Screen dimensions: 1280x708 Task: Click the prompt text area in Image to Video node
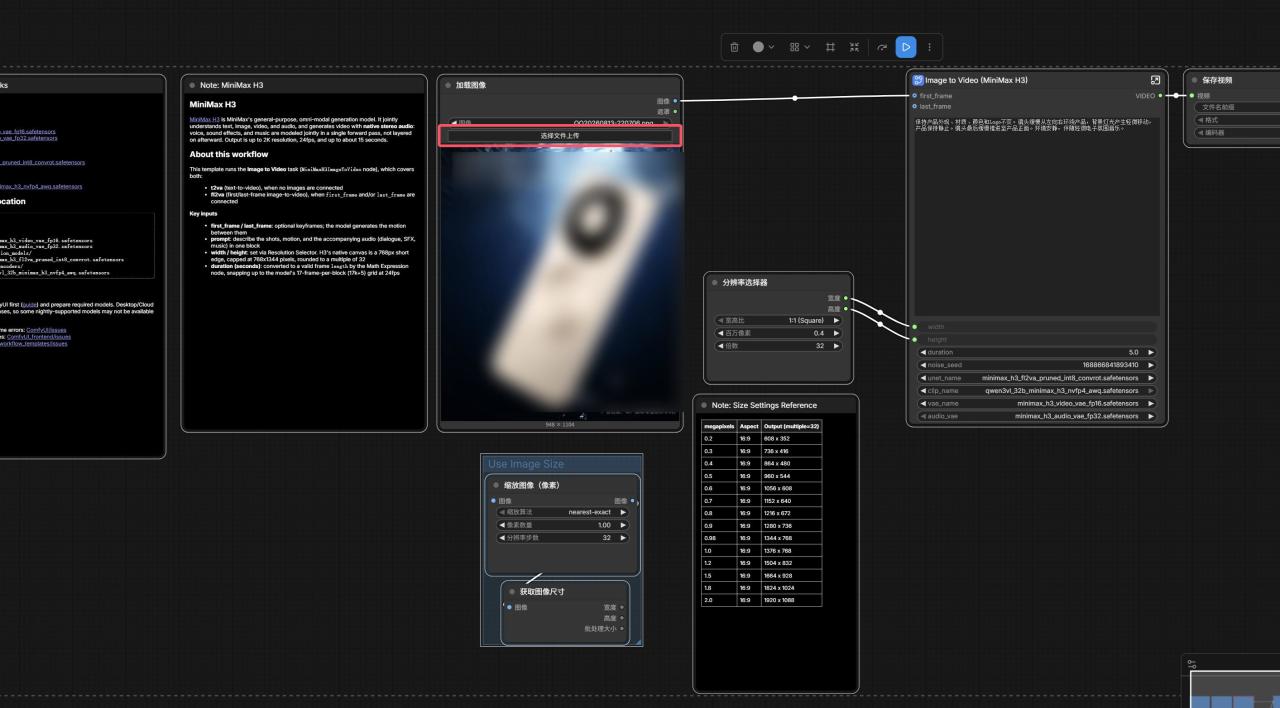click(x=1037, y=216)
